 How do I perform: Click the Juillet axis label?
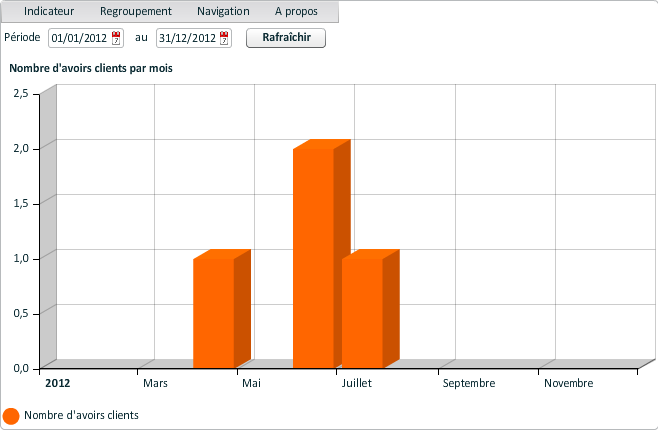[357, 383]
